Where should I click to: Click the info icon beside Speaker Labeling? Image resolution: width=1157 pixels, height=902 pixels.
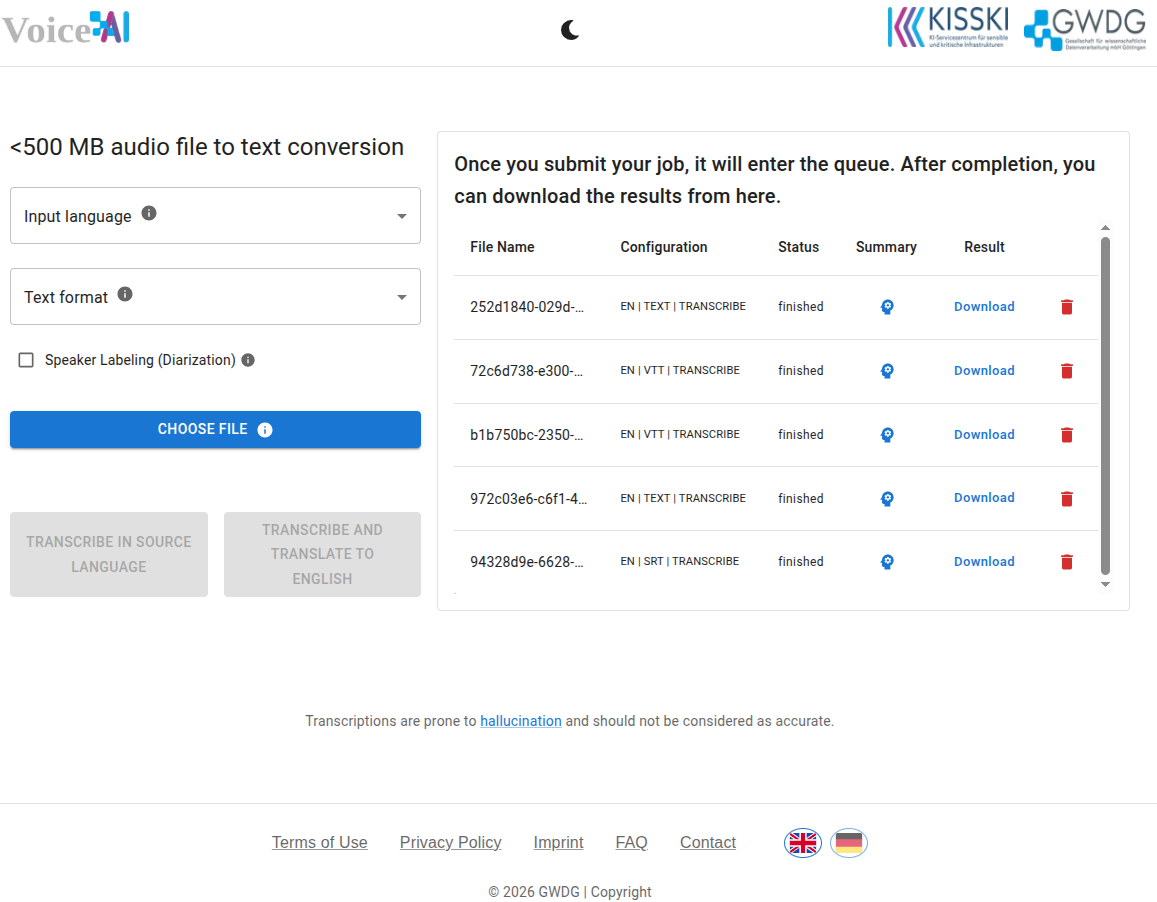pyautogui.click(x=248, y=359)
